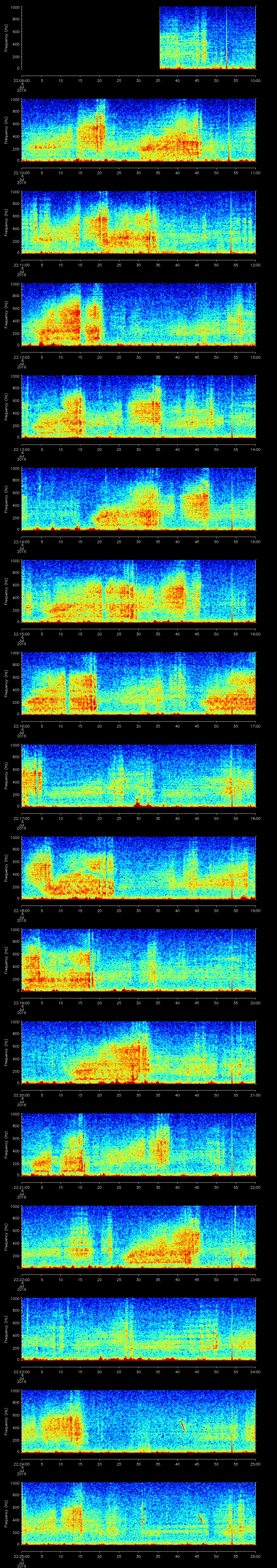Click the 22:10:00 start time label
The image size is (277, 1568).
(21, 173)
